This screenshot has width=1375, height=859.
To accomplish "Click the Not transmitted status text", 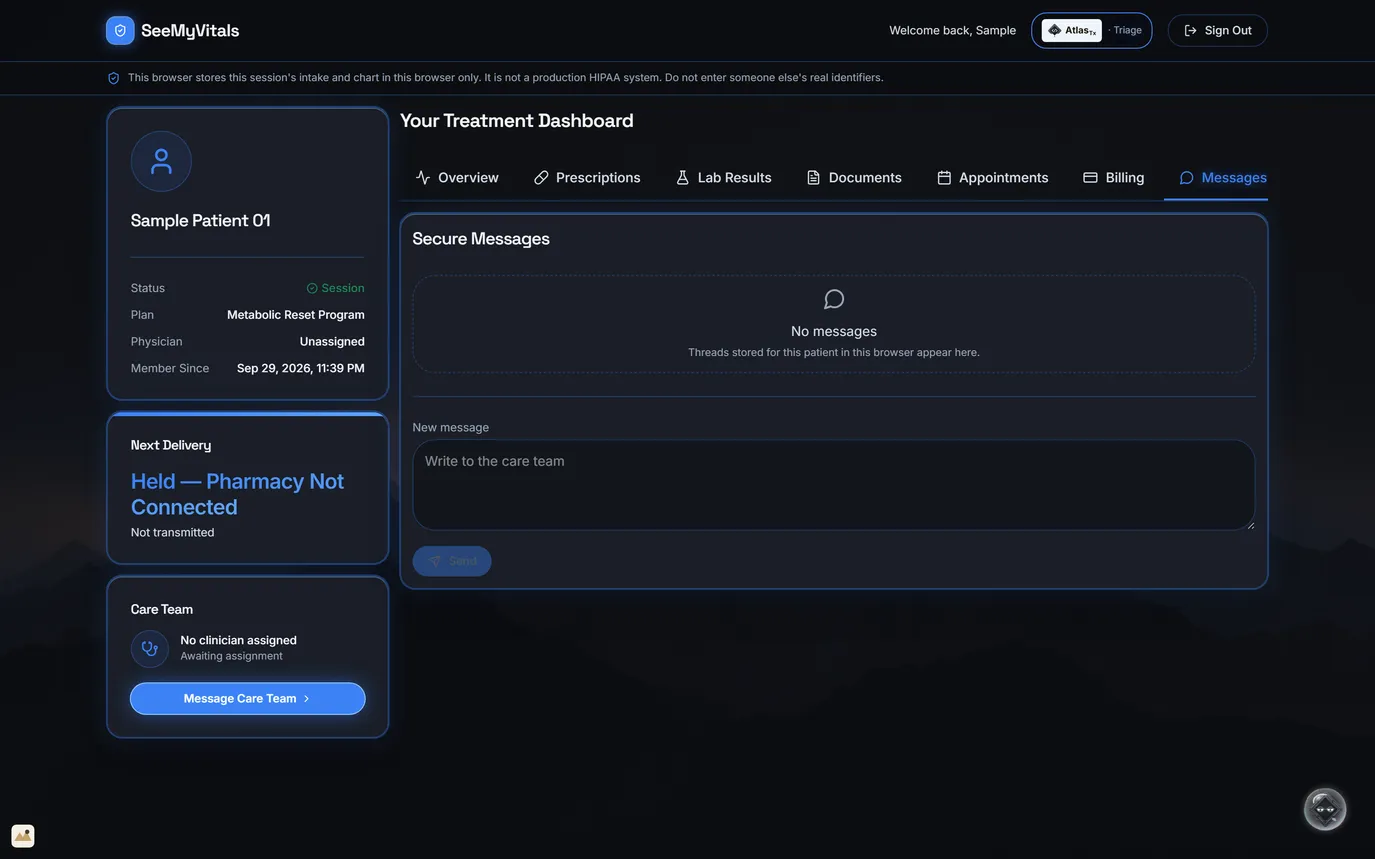I will (173, 533).
